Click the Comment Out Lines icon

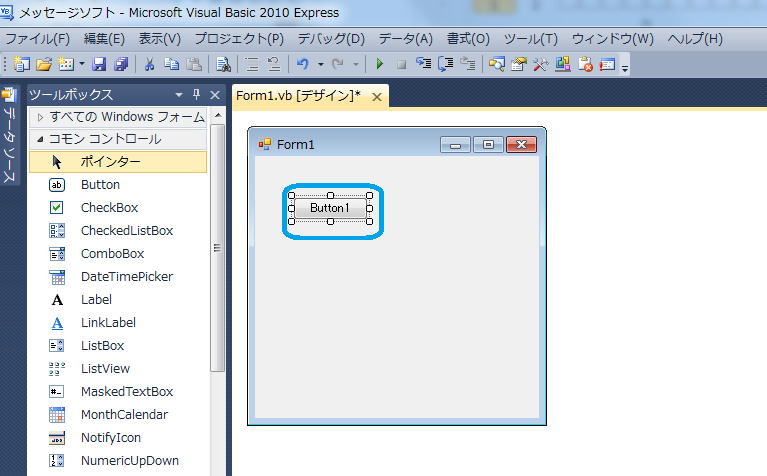(x=252, y=64)
